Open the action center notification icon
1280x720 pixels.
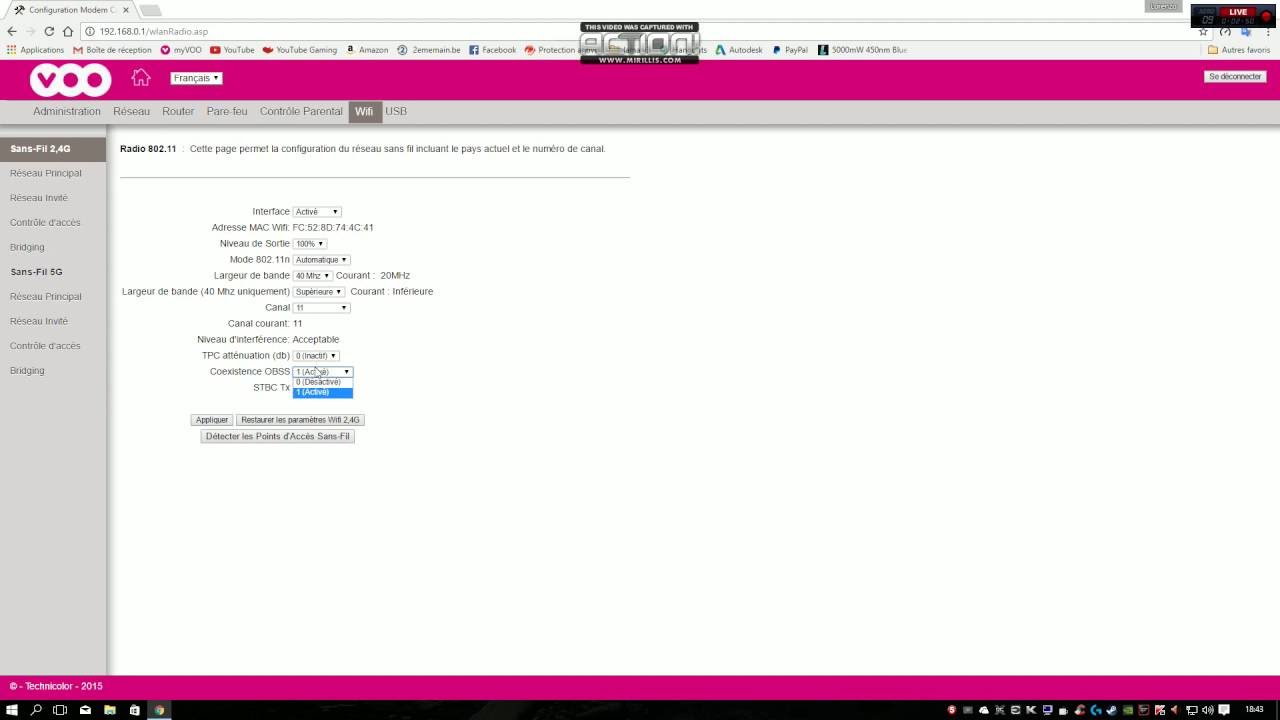1224,710
